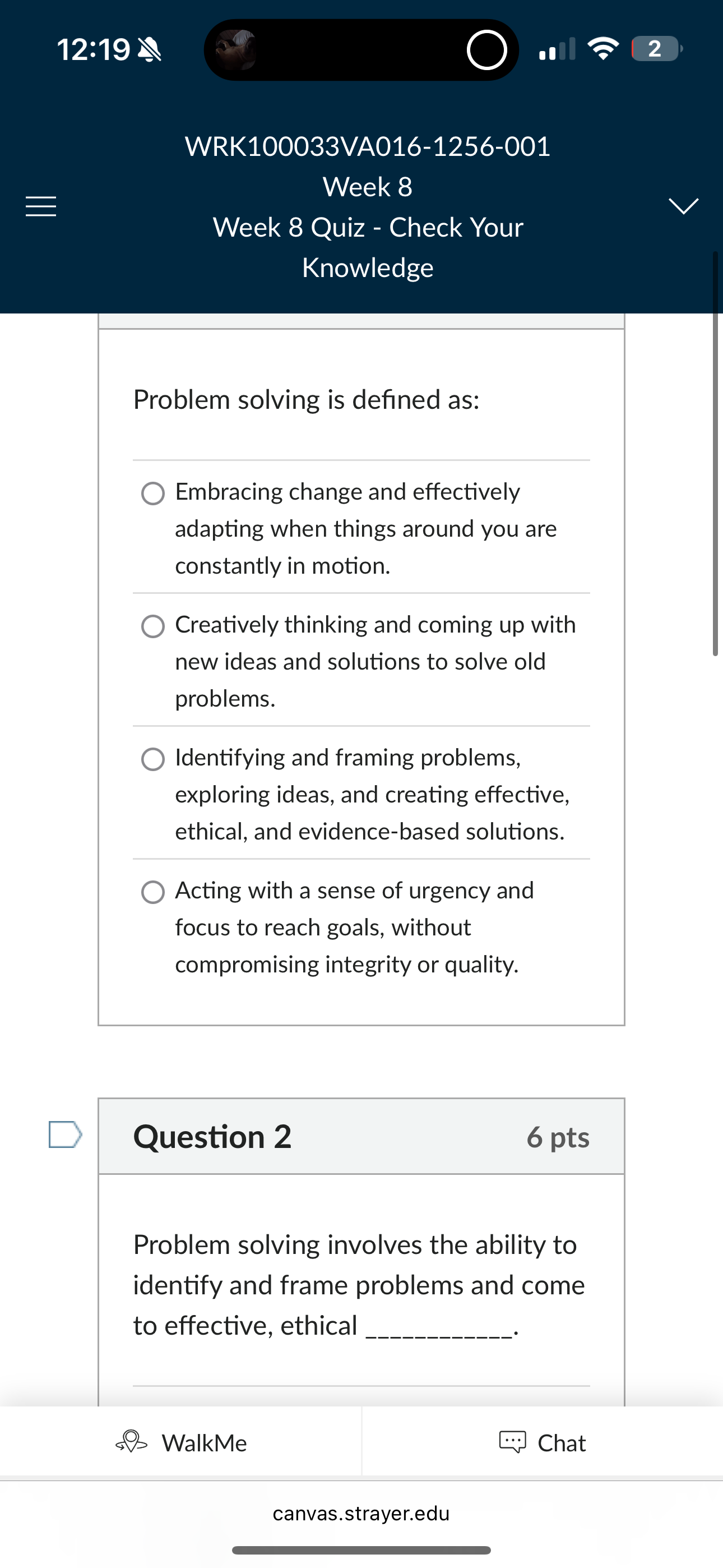Pick 'Acting with a sense of urgency' option
This screenshot has height=1568, width=723.
pos(153,892)
